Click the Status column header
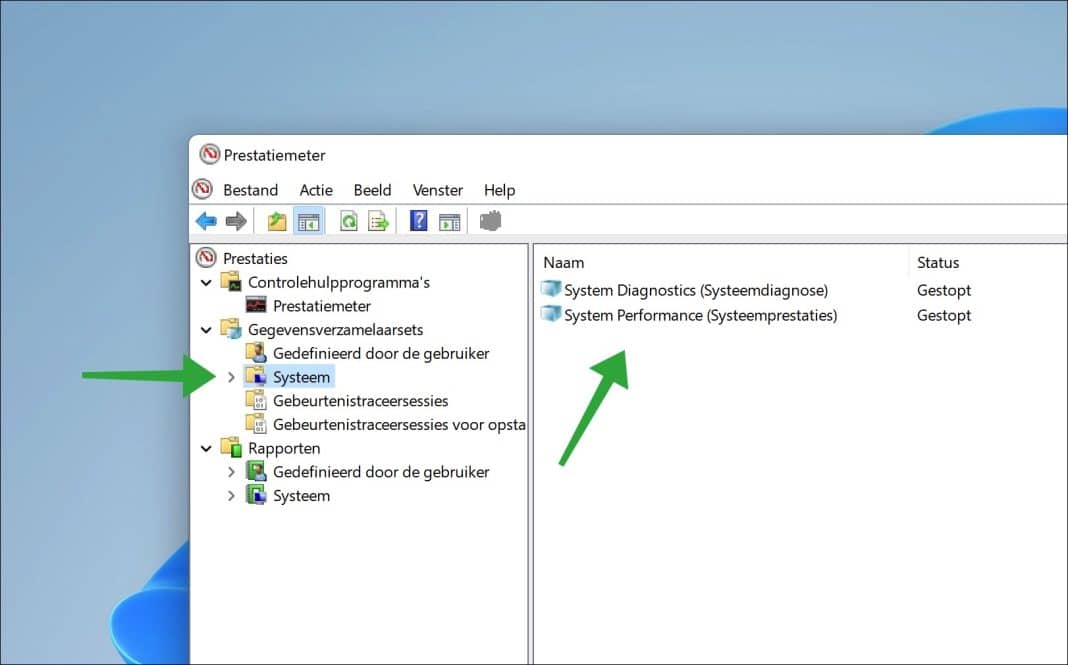Image resolution: width=1068 pixels, height=665 pixels. pos(938,262)
